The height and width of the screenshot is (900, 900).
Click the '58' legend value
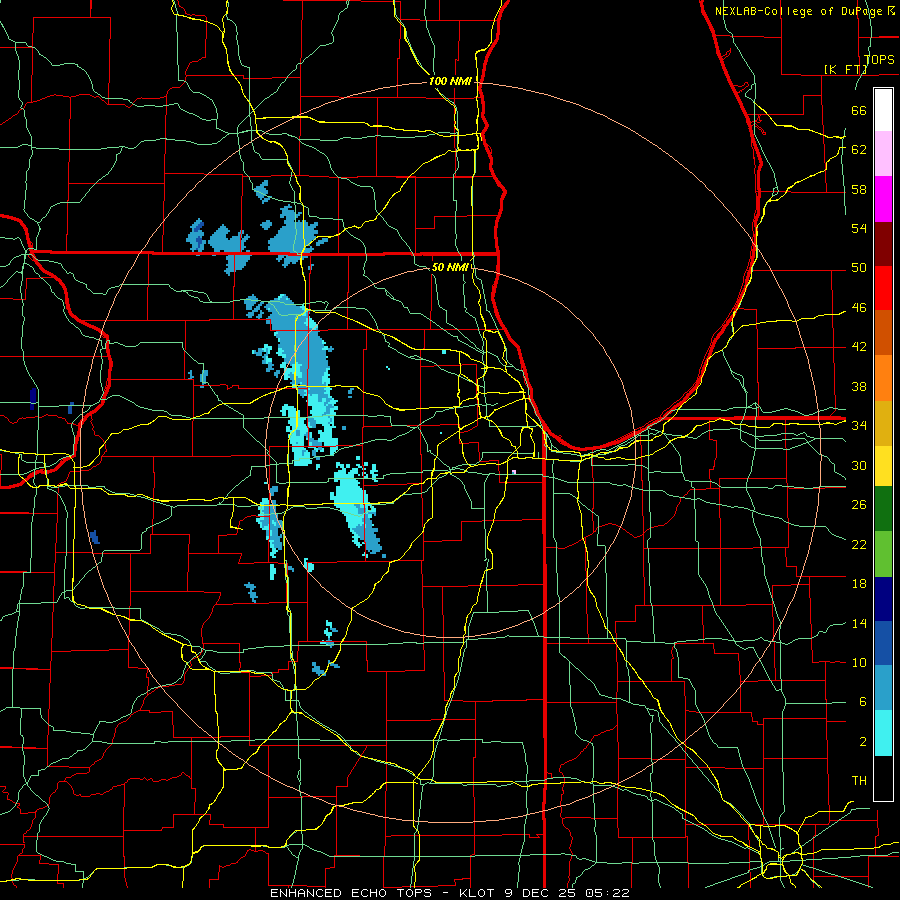pyautogui.click(x=859, y=189)
